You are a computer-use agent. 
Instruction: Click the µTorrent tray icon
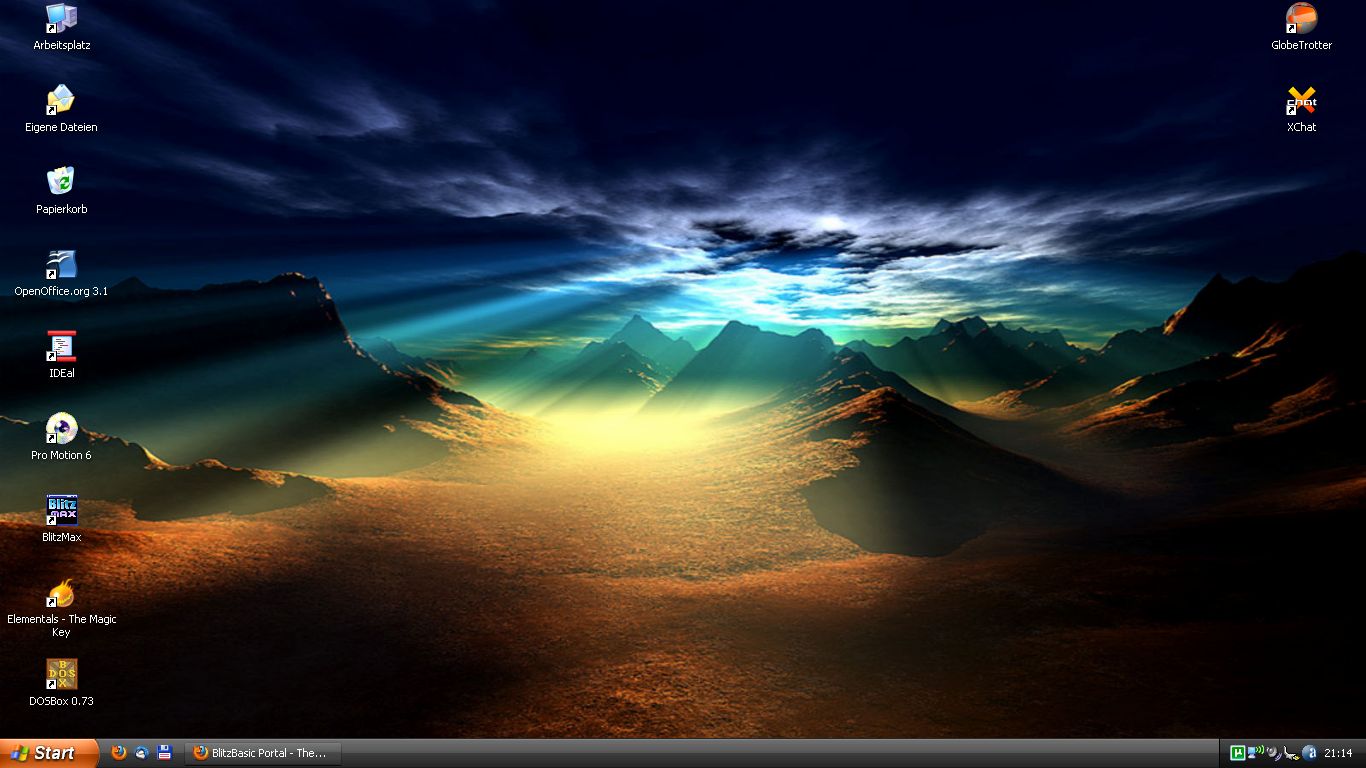tap(1238, 753)
